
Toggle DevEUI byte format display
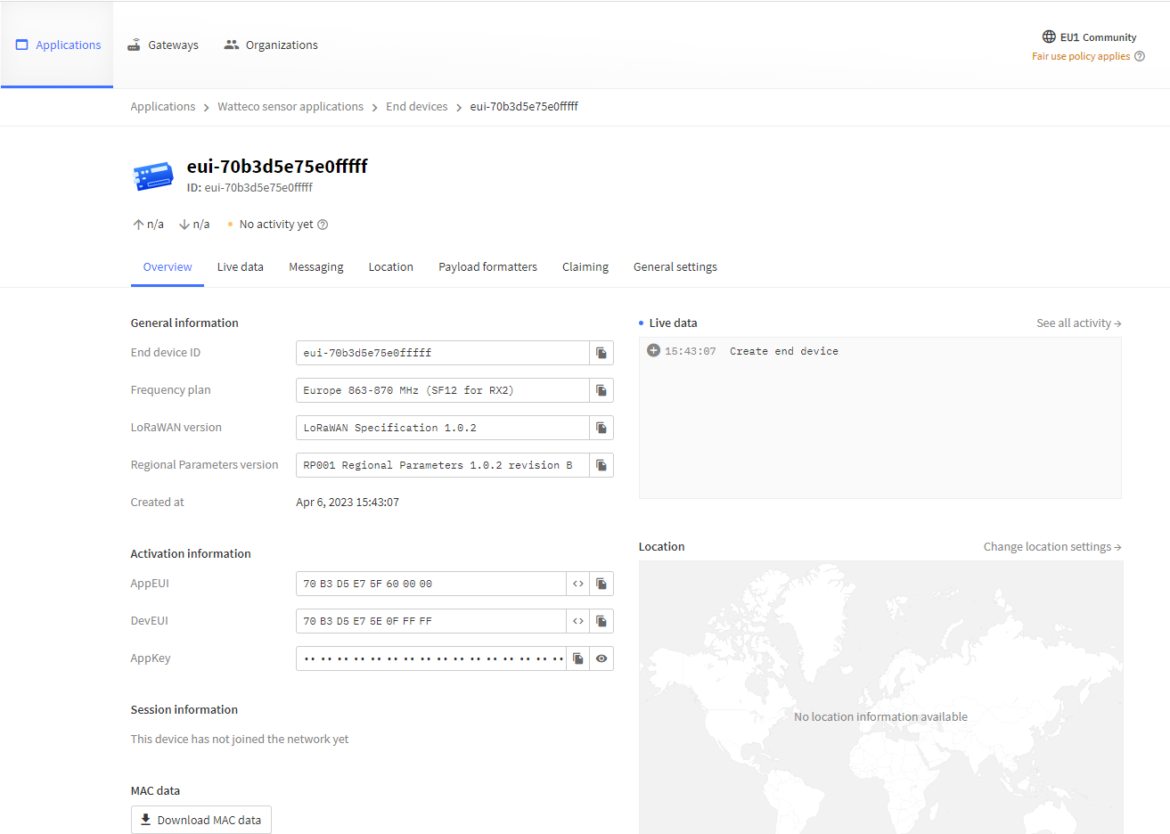pyautogui.click(x=578, y=621)
